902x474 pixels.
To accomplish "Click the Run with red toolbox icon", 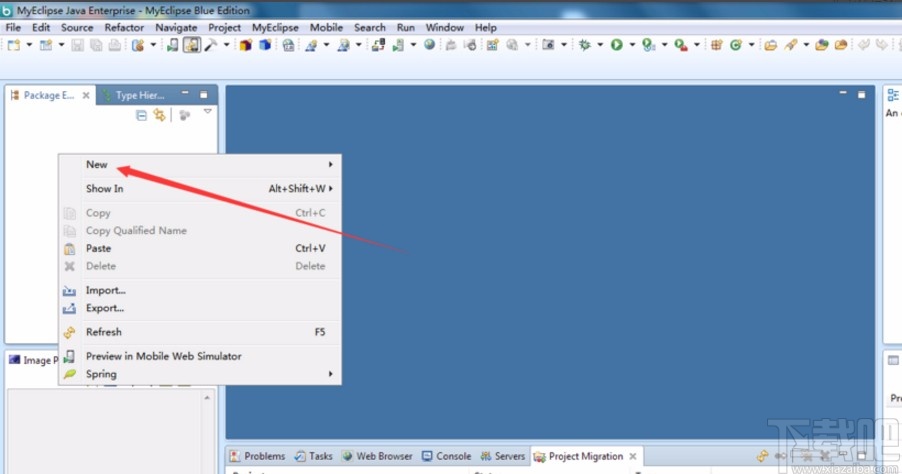I will coord(681,45).
